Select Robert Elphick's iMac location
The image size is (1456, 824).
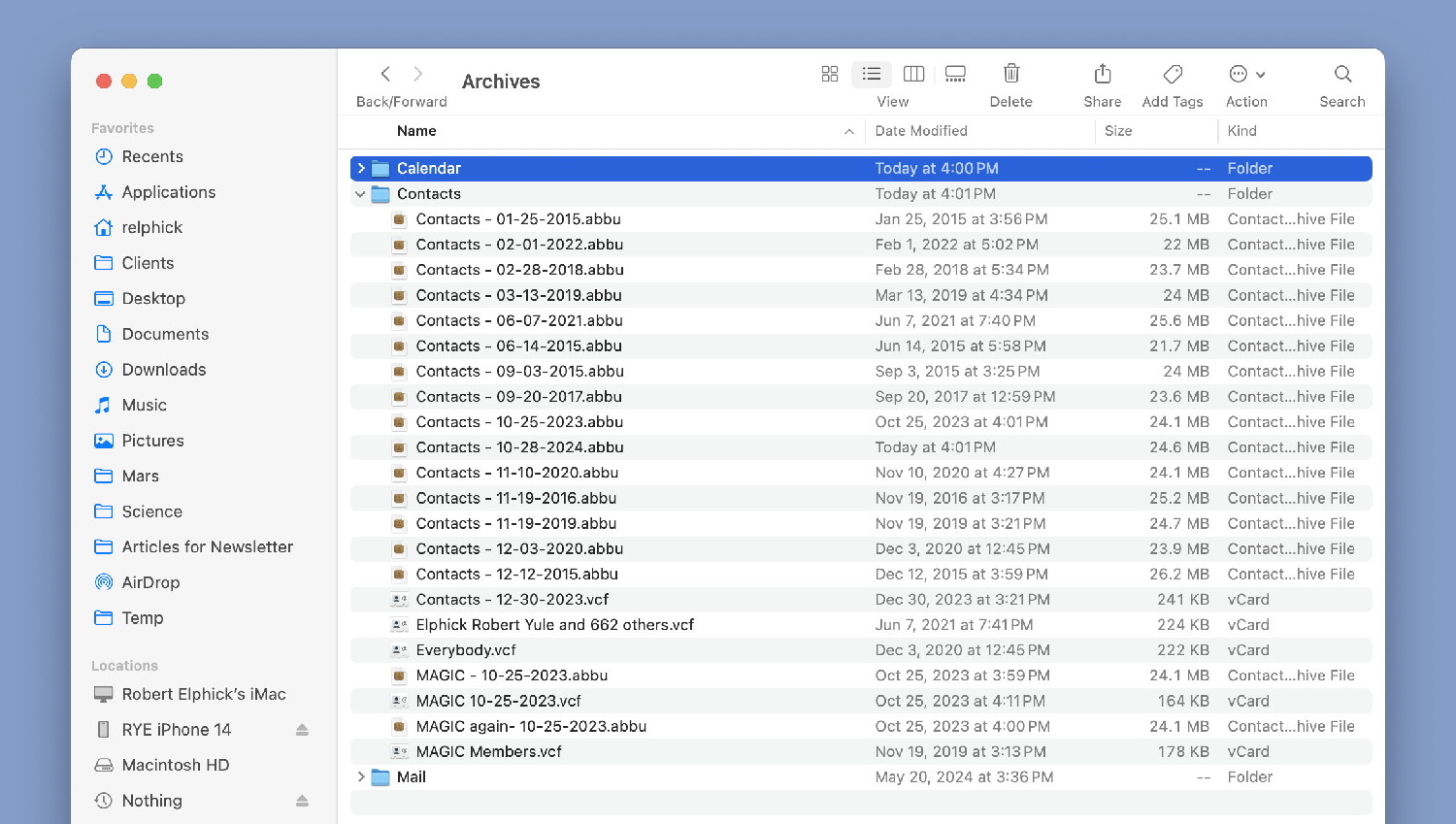204,694
